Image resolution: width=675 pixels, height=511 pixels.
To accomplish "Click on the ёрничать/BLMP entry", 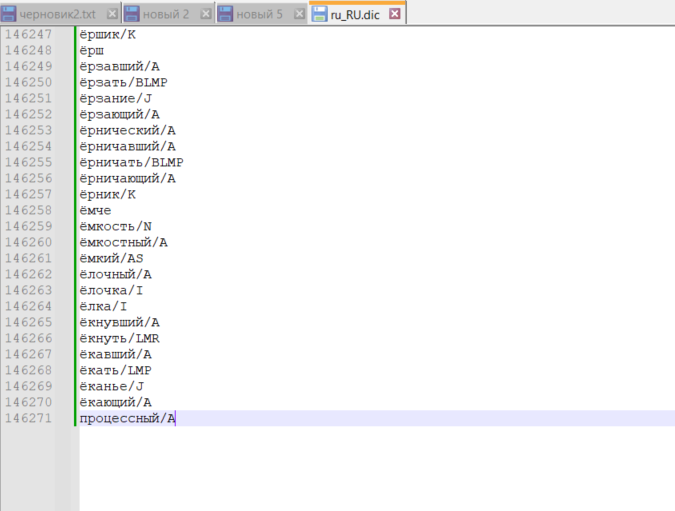I will (x=131, y=162).
